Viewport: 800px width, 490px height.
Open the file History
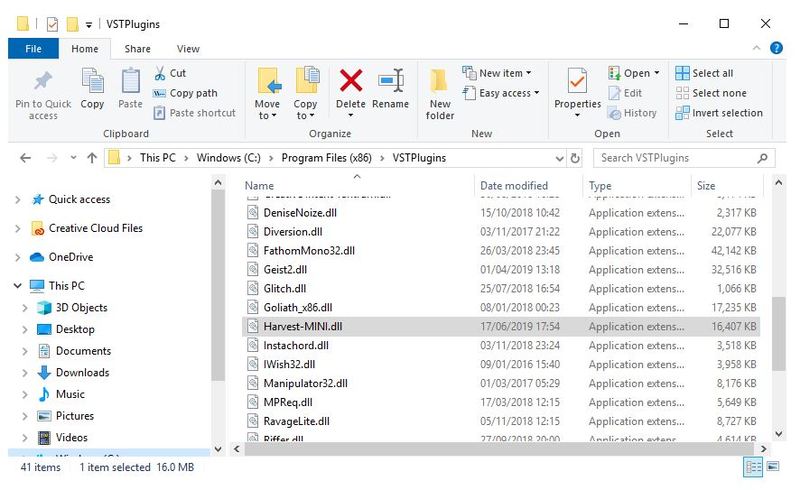click(x=632, y=113)
